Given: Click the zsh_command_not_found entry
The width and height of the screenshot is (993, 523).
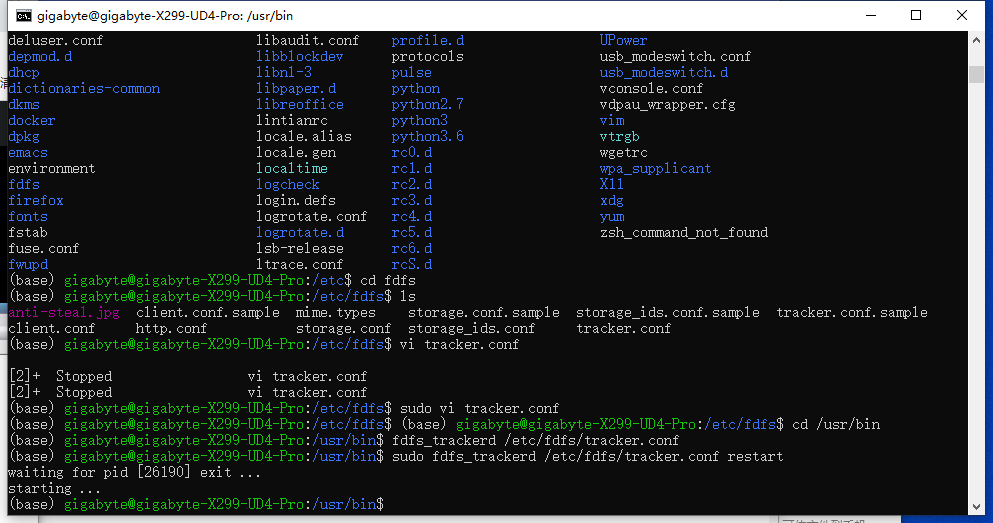Looking at the screenshot, I should tap(684, 232).
